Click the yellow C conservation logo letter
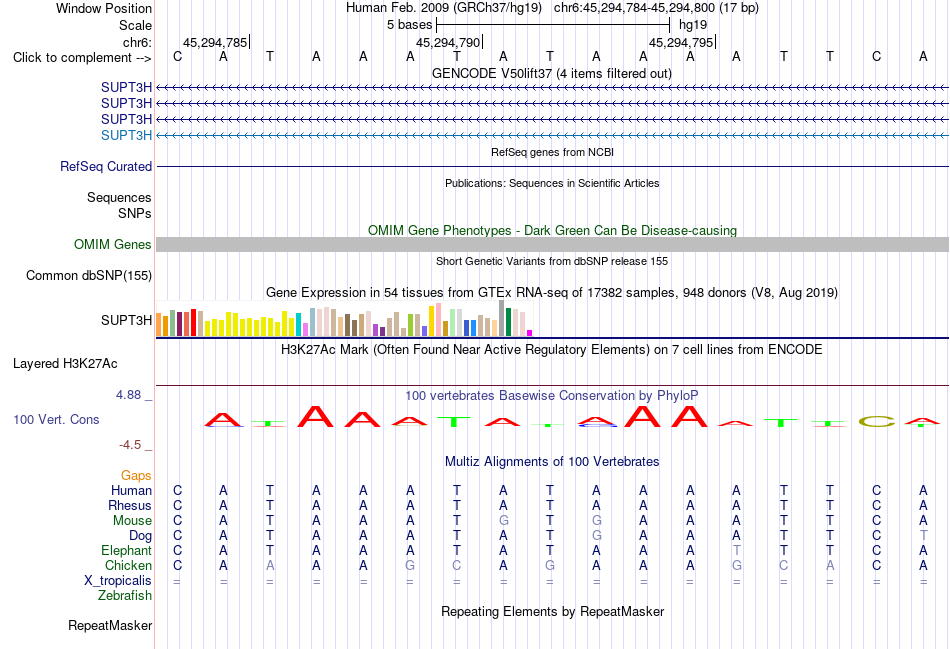The width and height of the screenshot is (950, 649). (x=876, y=421)
